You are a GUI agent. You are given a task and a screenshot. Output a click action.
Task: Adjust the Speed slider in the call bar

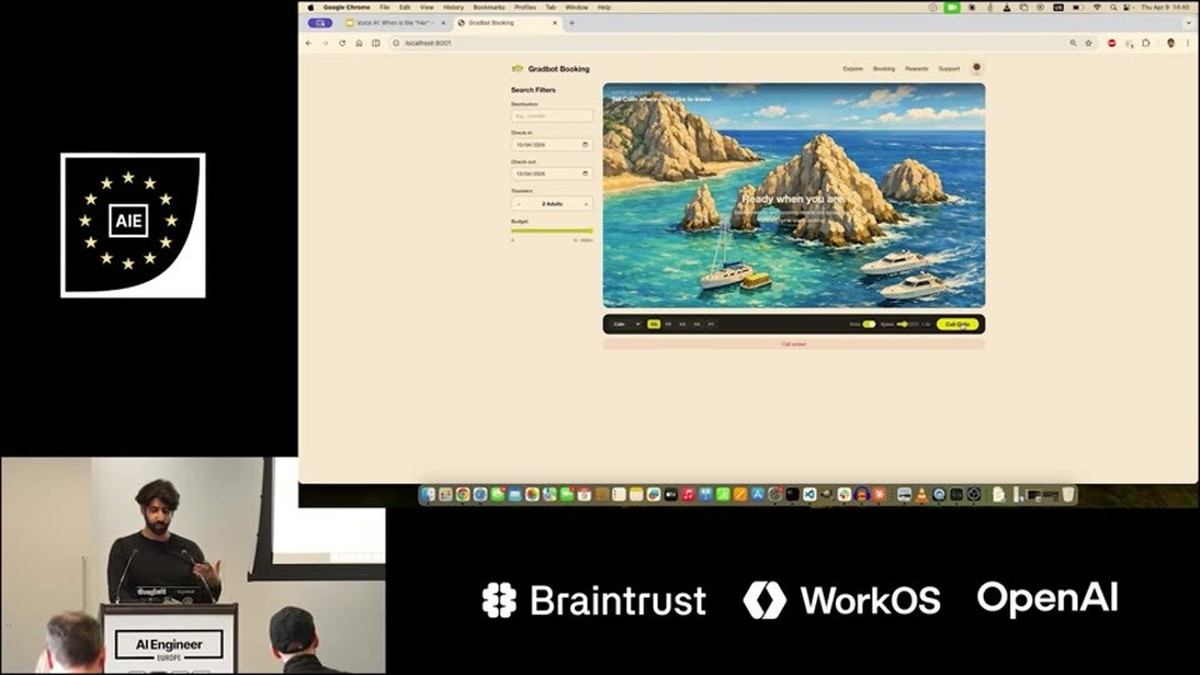pyautogui.click(x=908, y=324)
